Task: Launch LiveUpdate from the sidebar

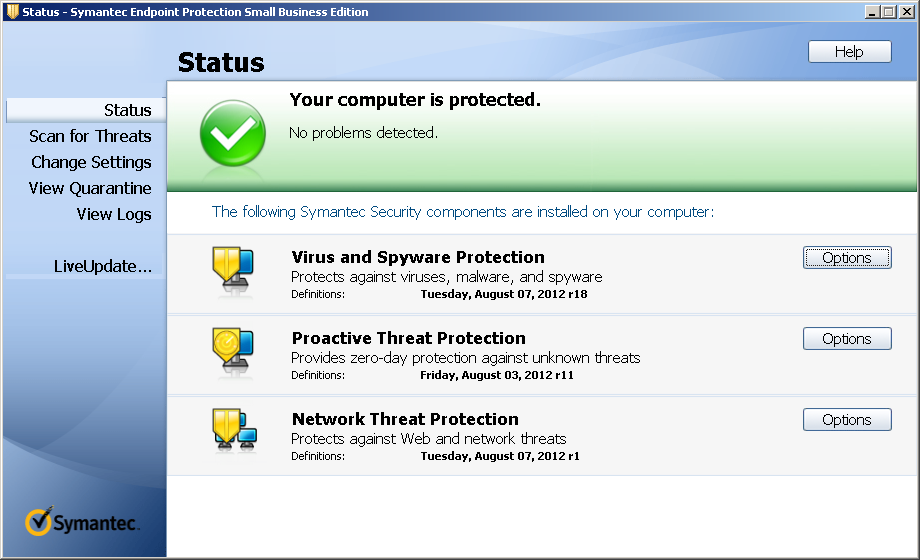Action: coord(102,266)
